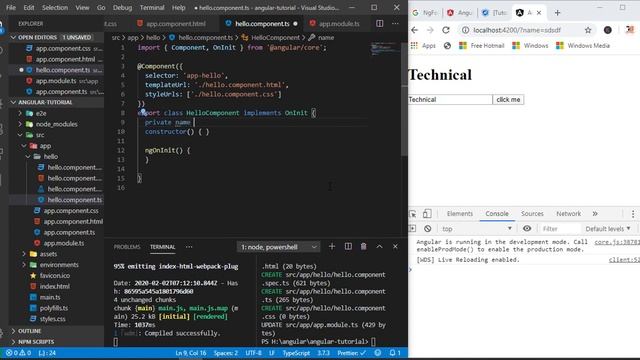Click the feedback smiley in status bar

tap(378, 353)
